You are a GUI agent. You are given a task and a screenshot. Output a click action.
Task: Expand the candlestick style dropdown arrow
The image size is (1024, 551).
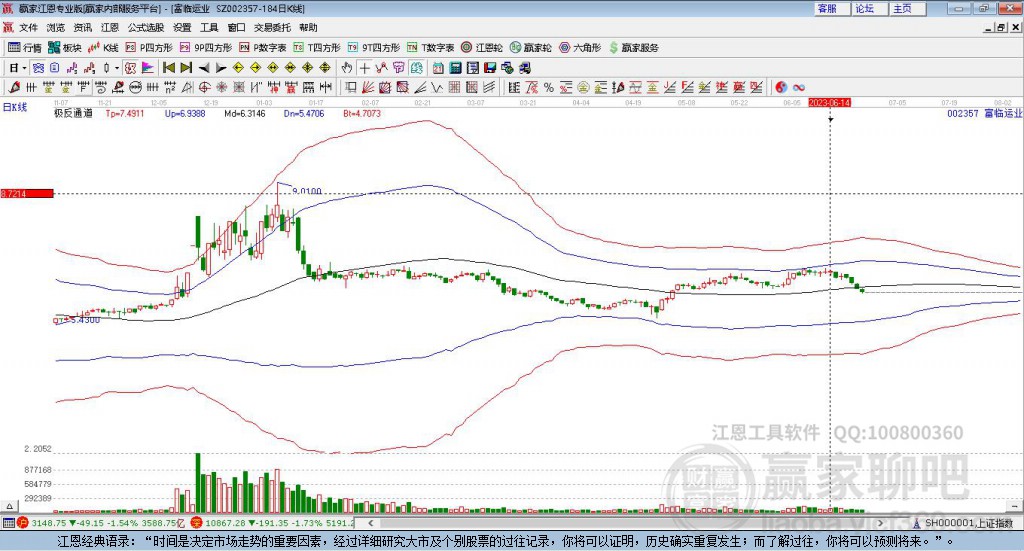click(x=117, y=68)
